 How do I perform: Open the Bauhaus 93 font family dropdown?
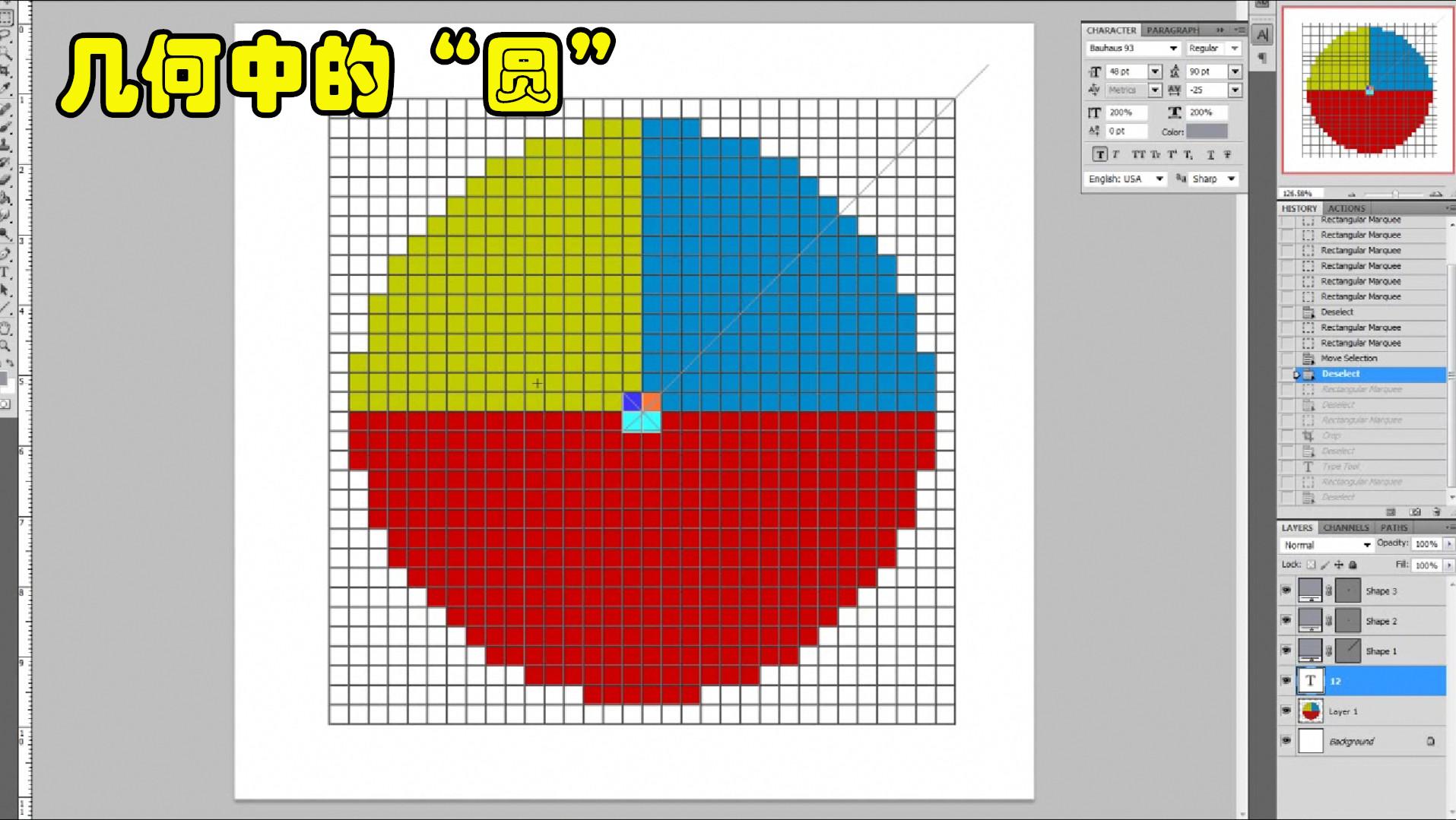pos(1174,49)
